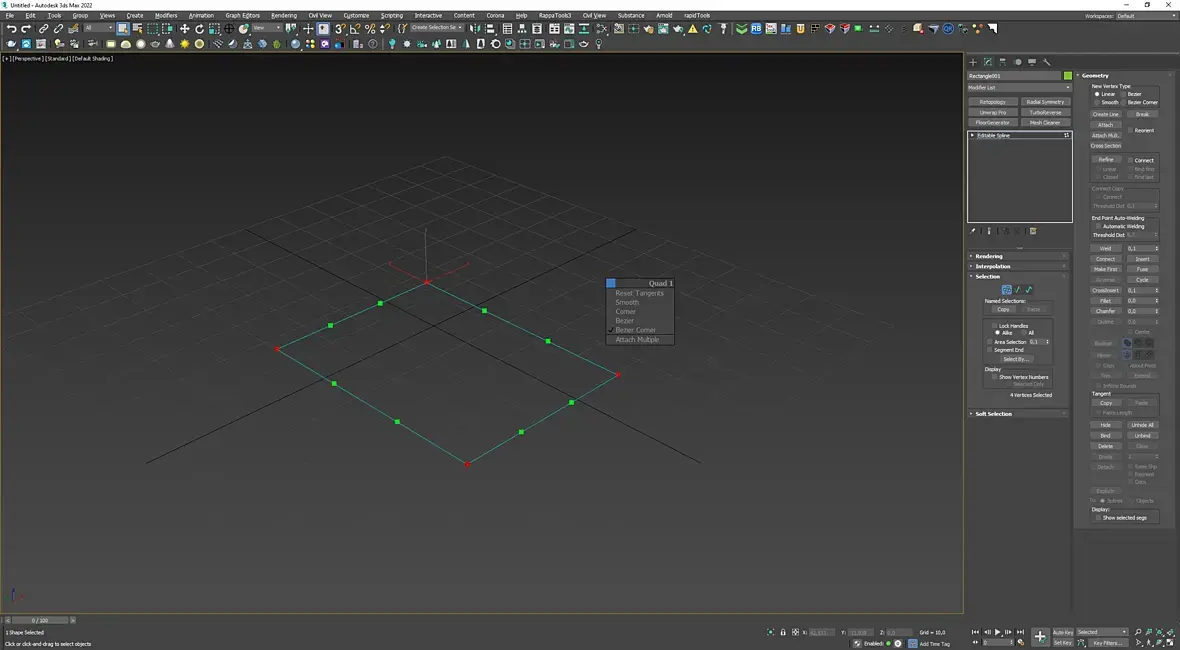
Task: Select the Select and Move tool
Action: tap(184, 29)
